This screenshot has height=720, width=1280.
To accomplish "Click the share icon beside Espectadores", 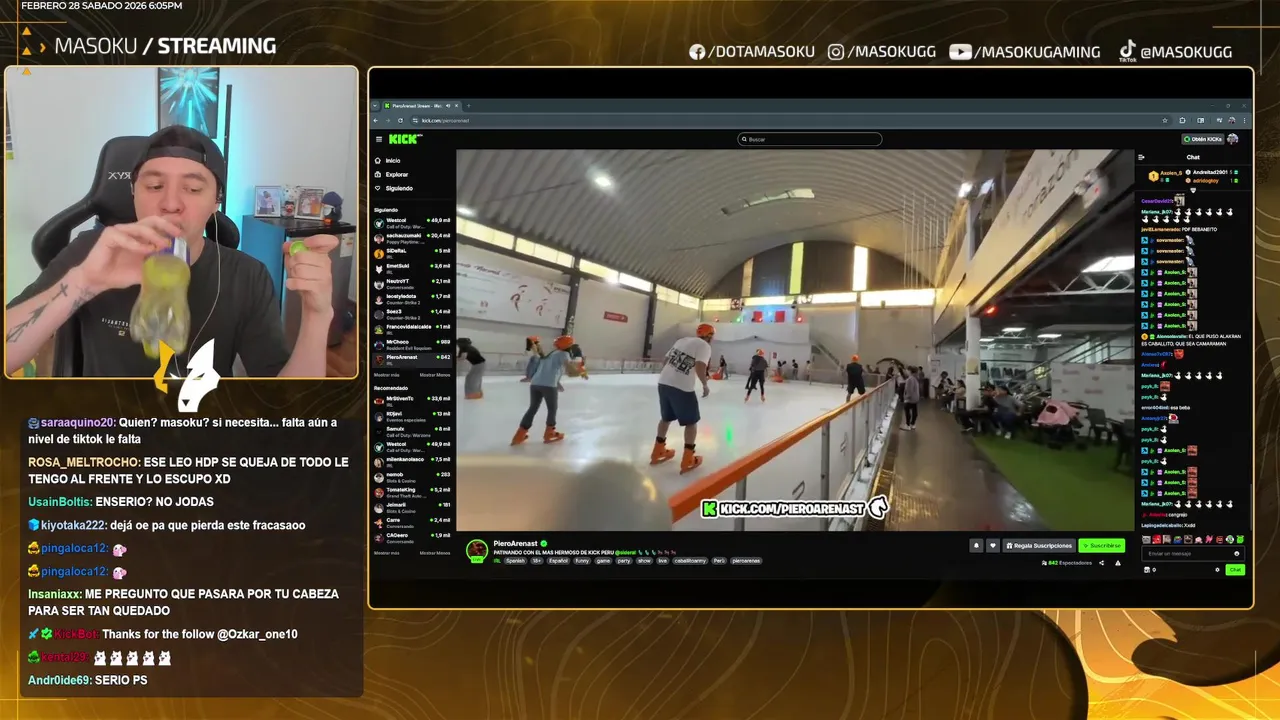I will pos(1102,563).
